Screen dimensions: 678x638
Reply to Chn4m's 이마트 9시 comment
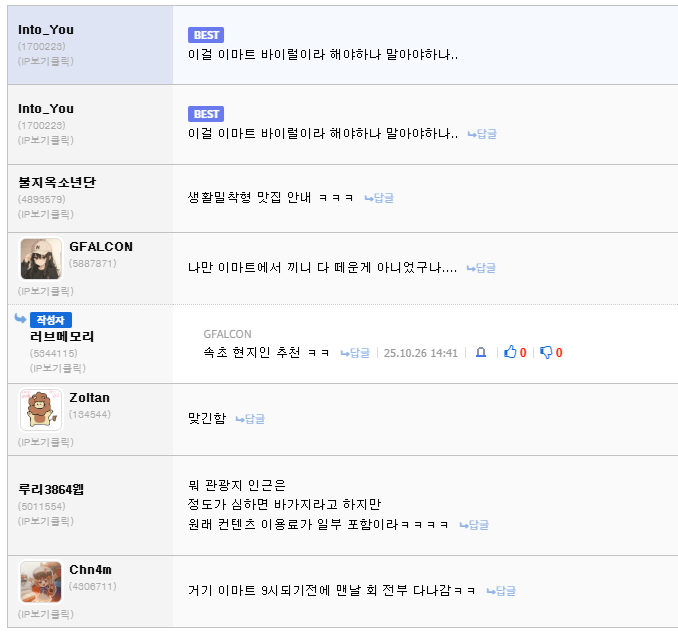click(501, 591)
